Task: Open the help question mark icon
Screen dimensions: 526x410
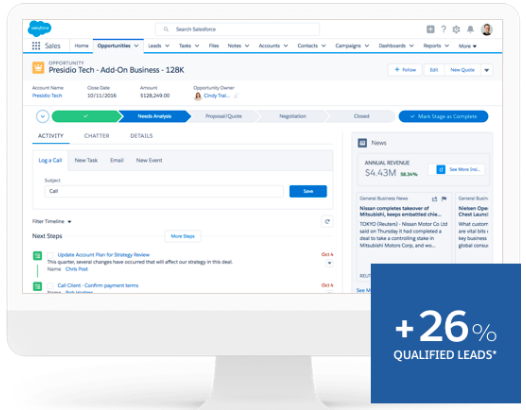Action: (x=443, y=29)
